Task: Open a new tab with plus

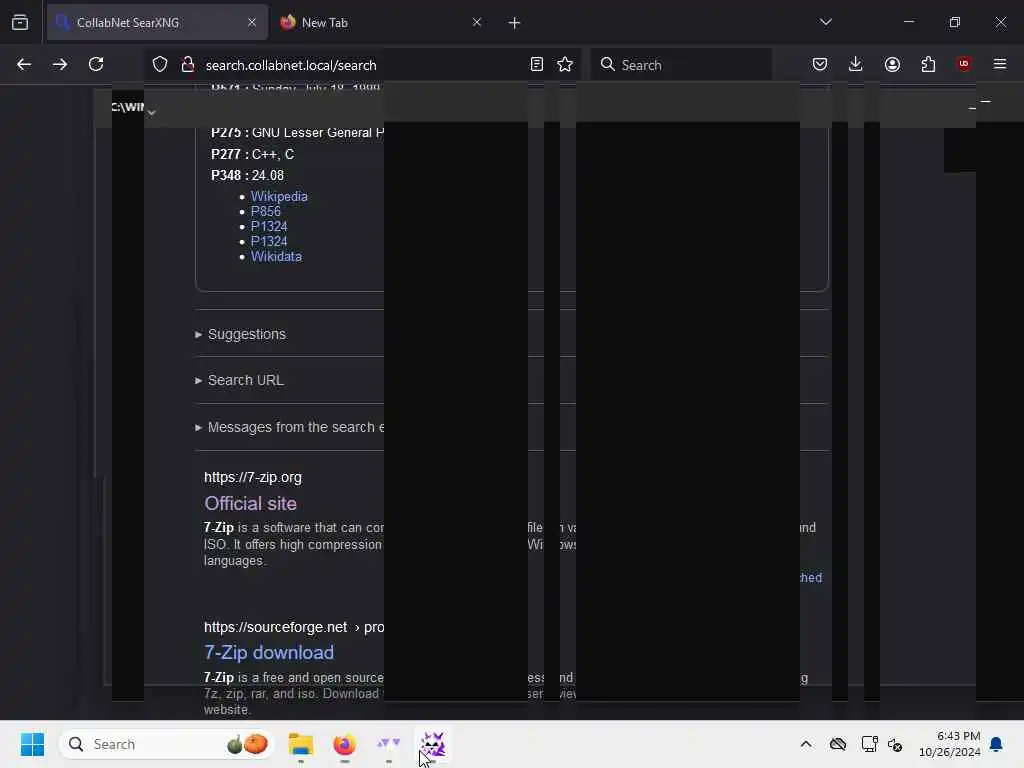Action: click(x=515, y=23)
